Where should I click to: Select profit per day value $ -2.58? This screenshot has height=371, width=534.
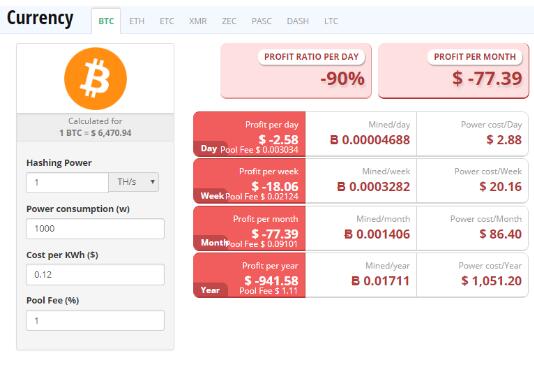click(x=278, y=139)
